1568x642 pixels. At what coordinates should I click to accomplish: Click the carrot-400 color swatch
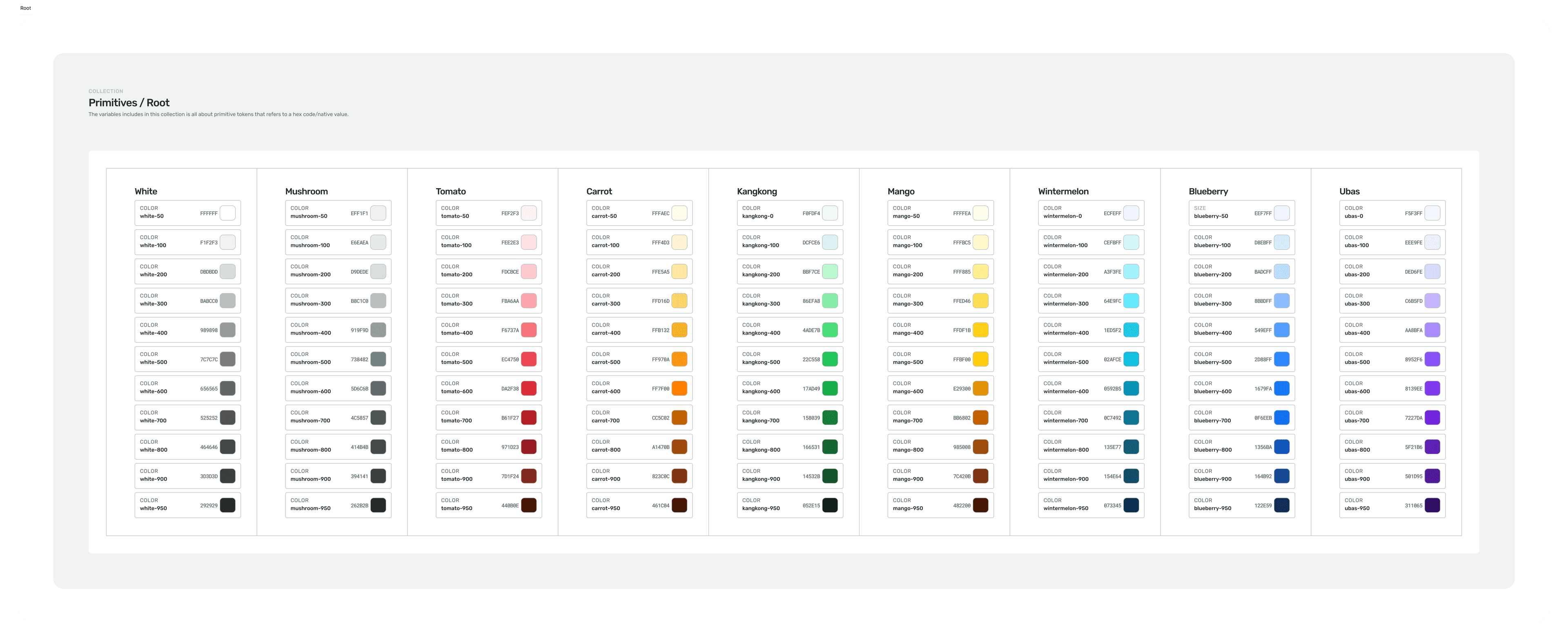679,330
